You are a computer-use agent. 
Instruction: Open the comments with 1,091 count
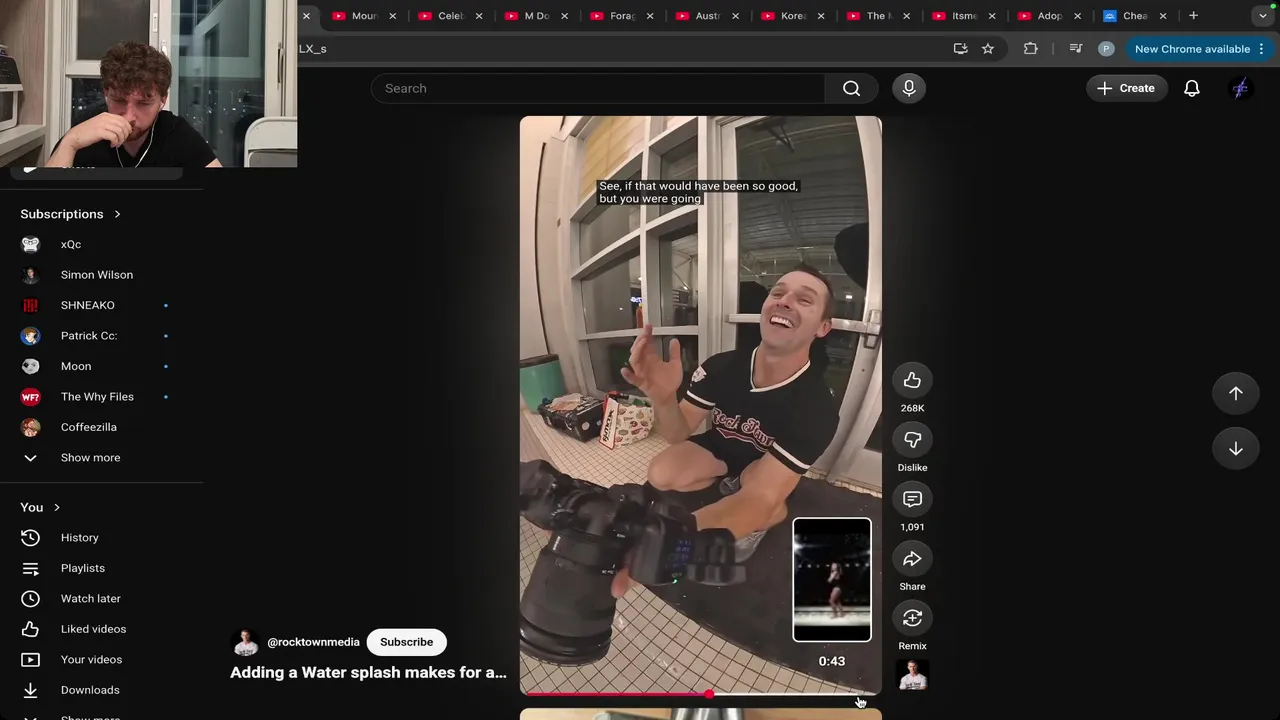tap(912, 499)
